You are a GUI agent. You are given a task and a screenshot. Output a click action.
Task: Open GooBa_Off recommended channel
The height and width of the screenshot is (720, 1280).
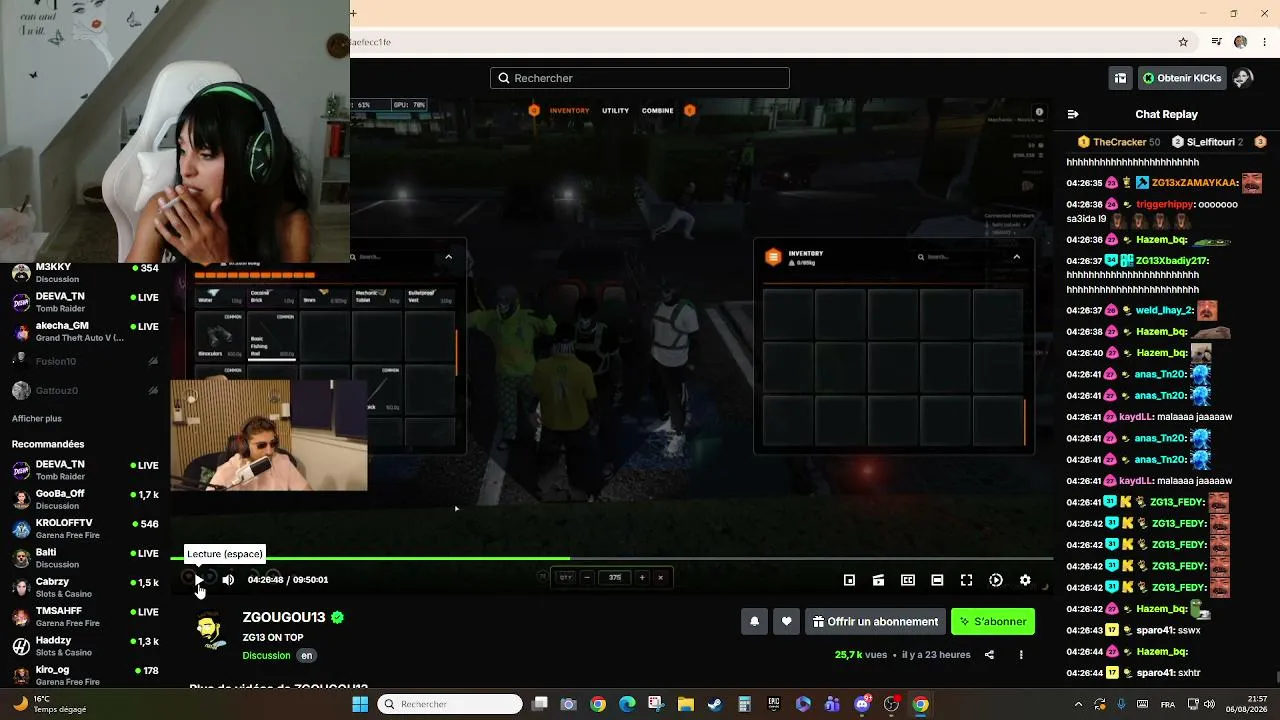pyautogui.click(x=85, y=499)
